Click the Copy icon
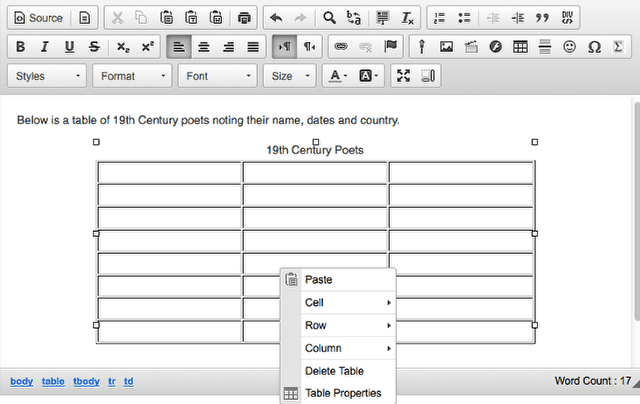Viewport: 640px width, 404px height. (142, 18)
